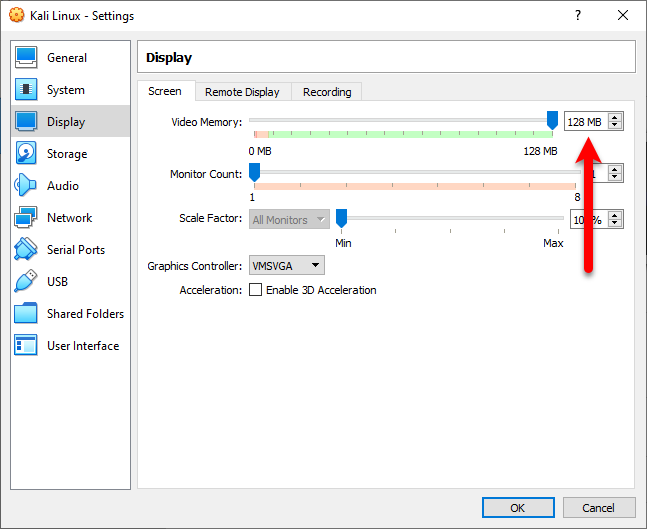This screenshot has width=647, height=529.
Task: Decrease Video Memory with down arrow
Action: (x=615, y=125)
